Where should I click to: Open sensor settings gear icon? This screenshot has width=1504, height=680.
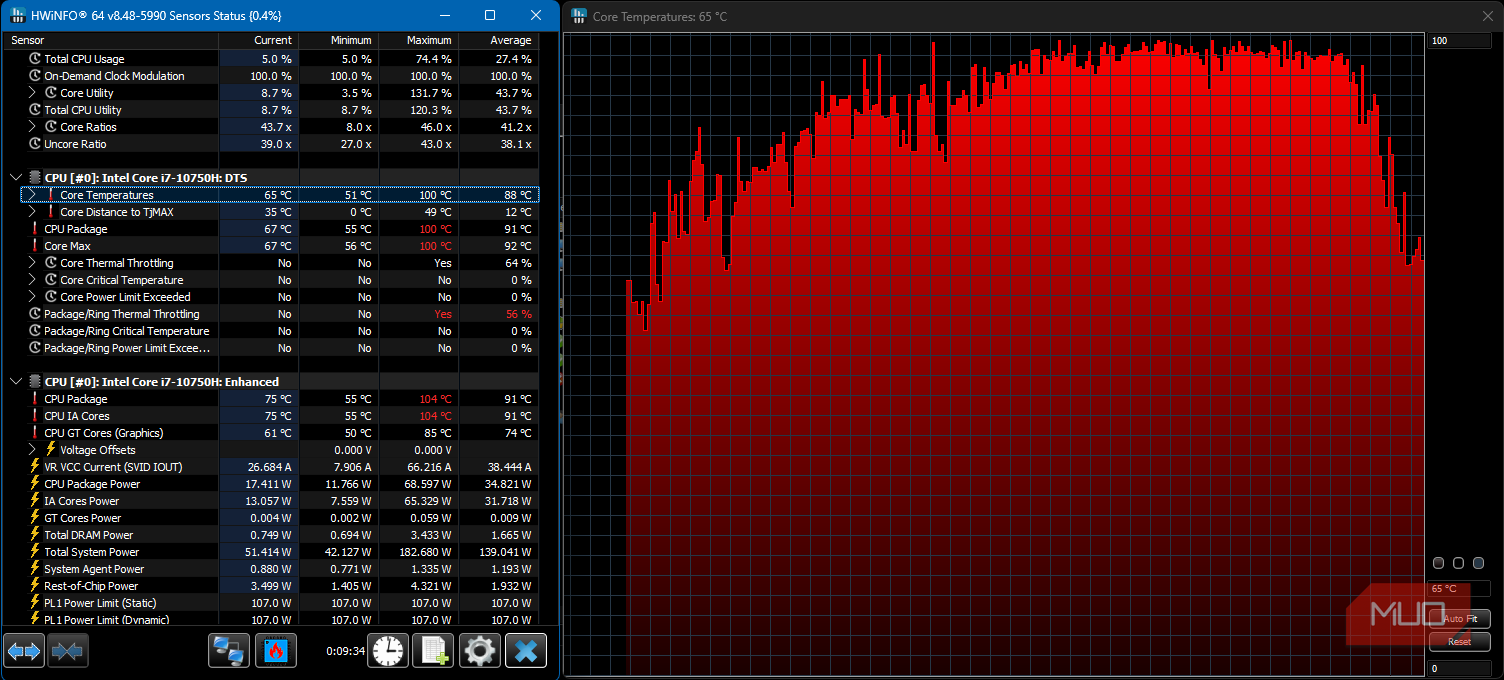tap(480, 651)
